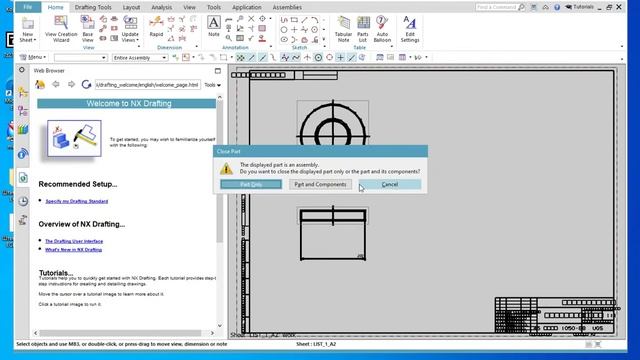Maximize the Web Browser panel
640x360 pixels.
pyautogui.click(x=218, y=71)
